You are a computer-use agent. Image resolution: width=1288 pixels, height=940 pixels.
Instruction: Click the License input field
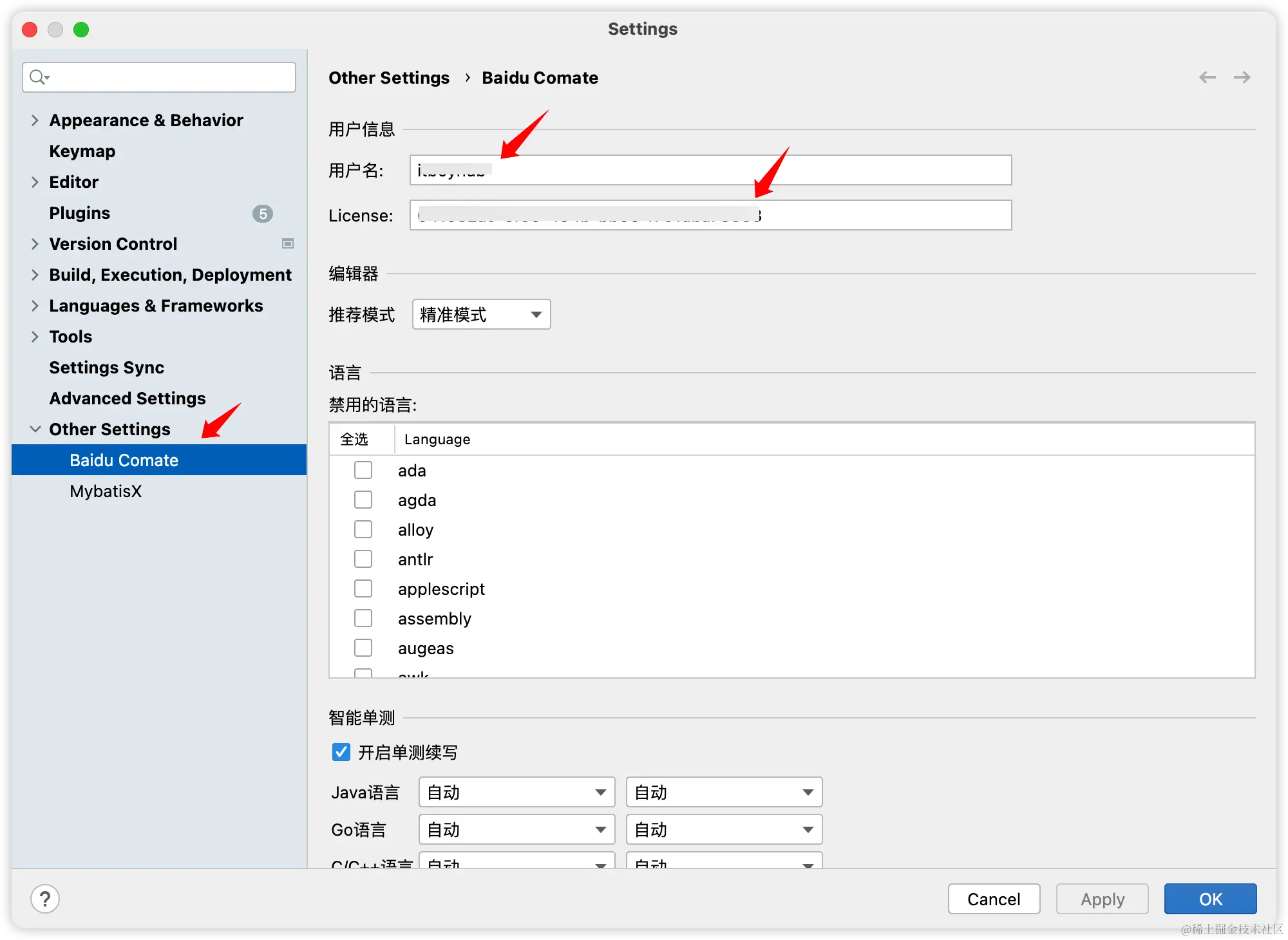point(882,215)
